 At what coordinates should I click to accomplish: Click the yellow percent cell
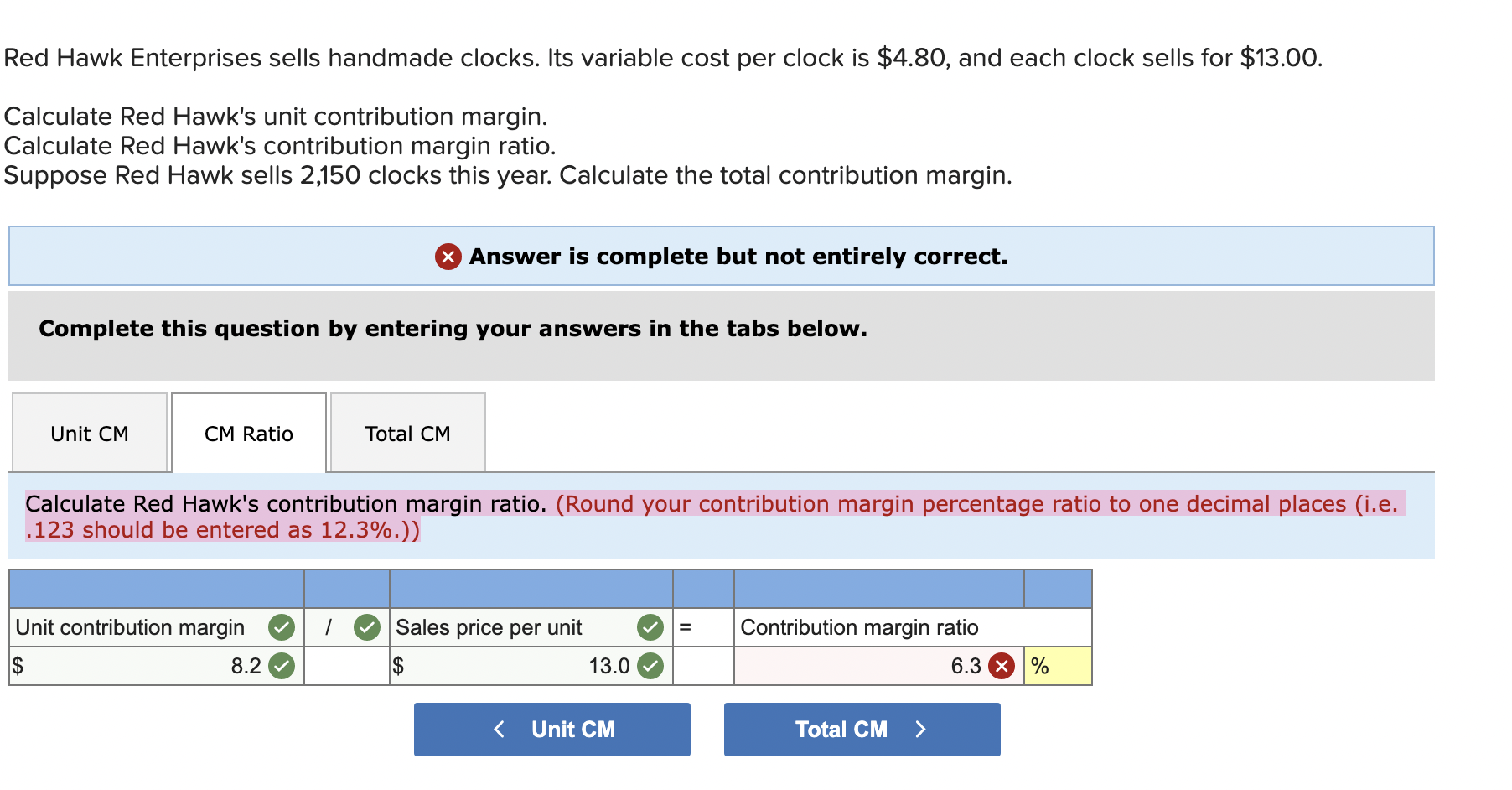coord(1058,666)
